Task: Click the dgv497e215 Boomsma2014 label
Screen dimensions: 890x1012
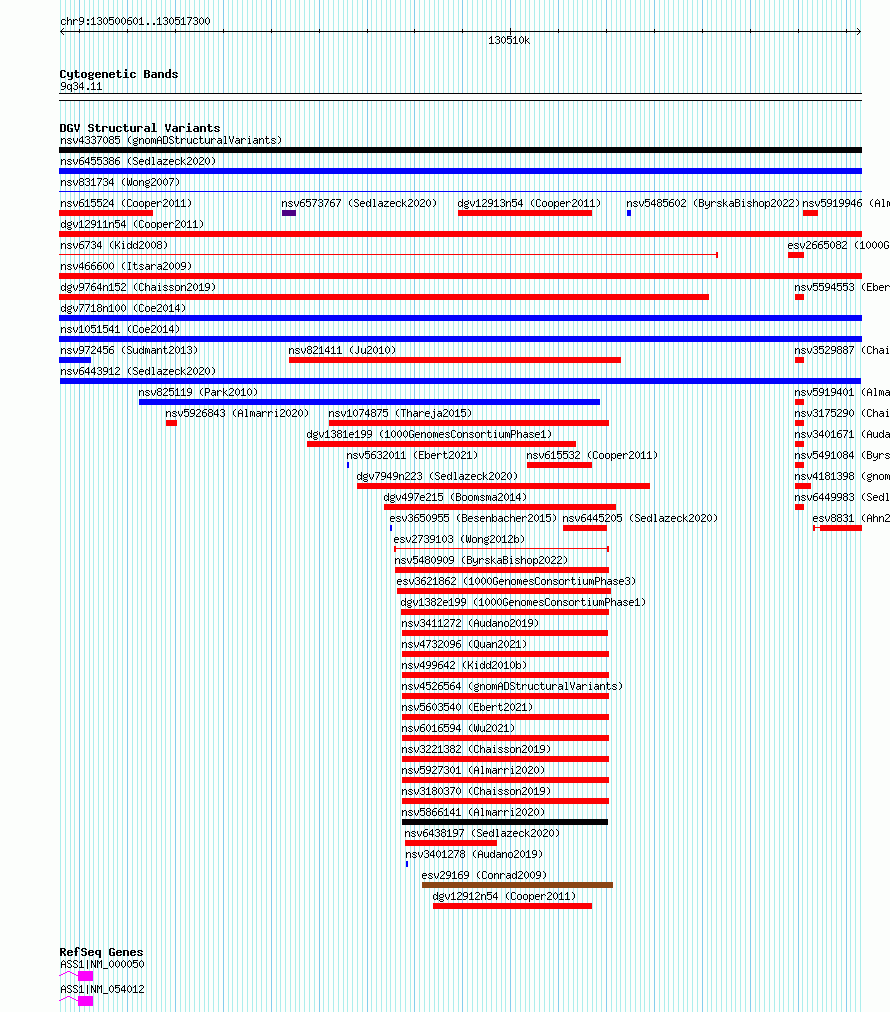Action: pyautogui.click(x=455, y=497)
